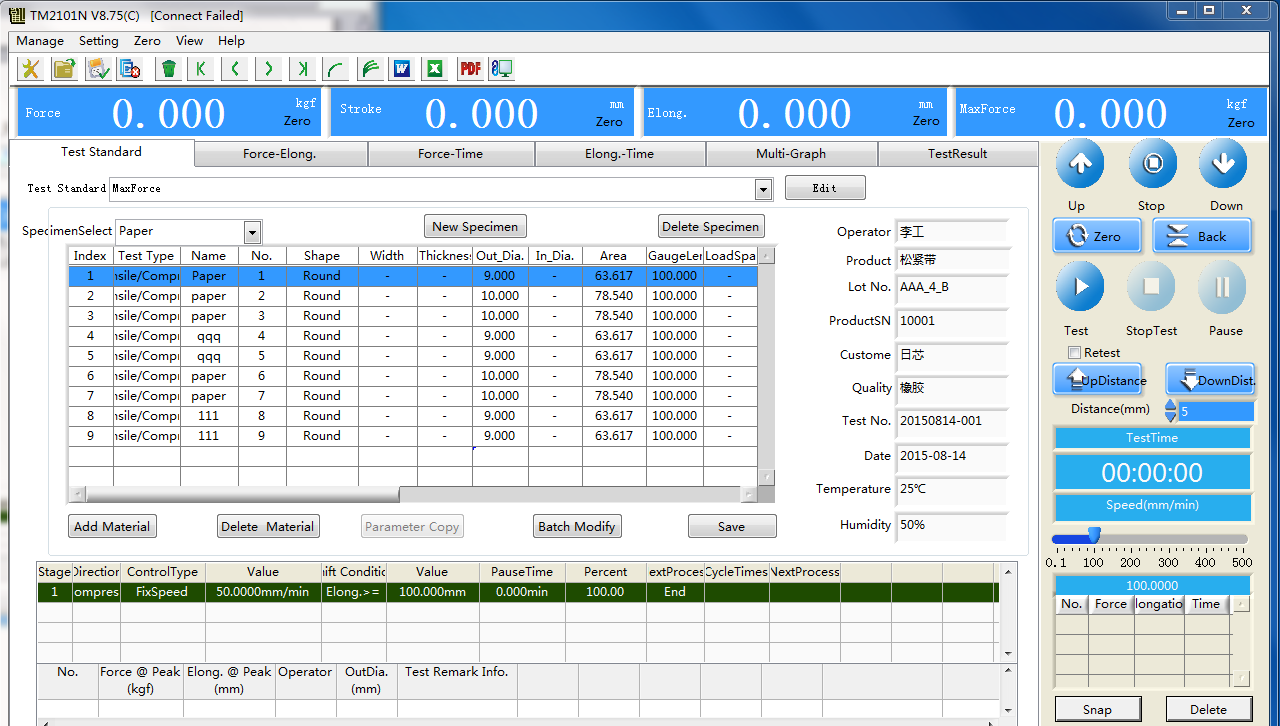The image size is (1280, 726).
Task: Enable the Retest checkbox
Action: [1074, 353]
